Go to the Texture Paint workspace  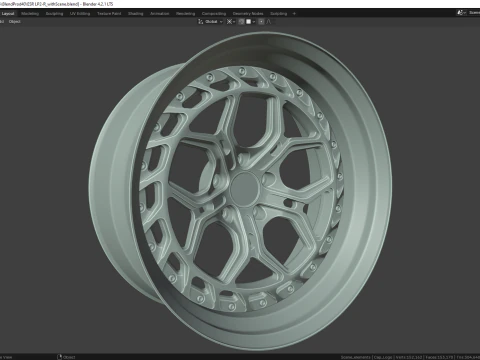pyautogui.click(x=109, y=14)
